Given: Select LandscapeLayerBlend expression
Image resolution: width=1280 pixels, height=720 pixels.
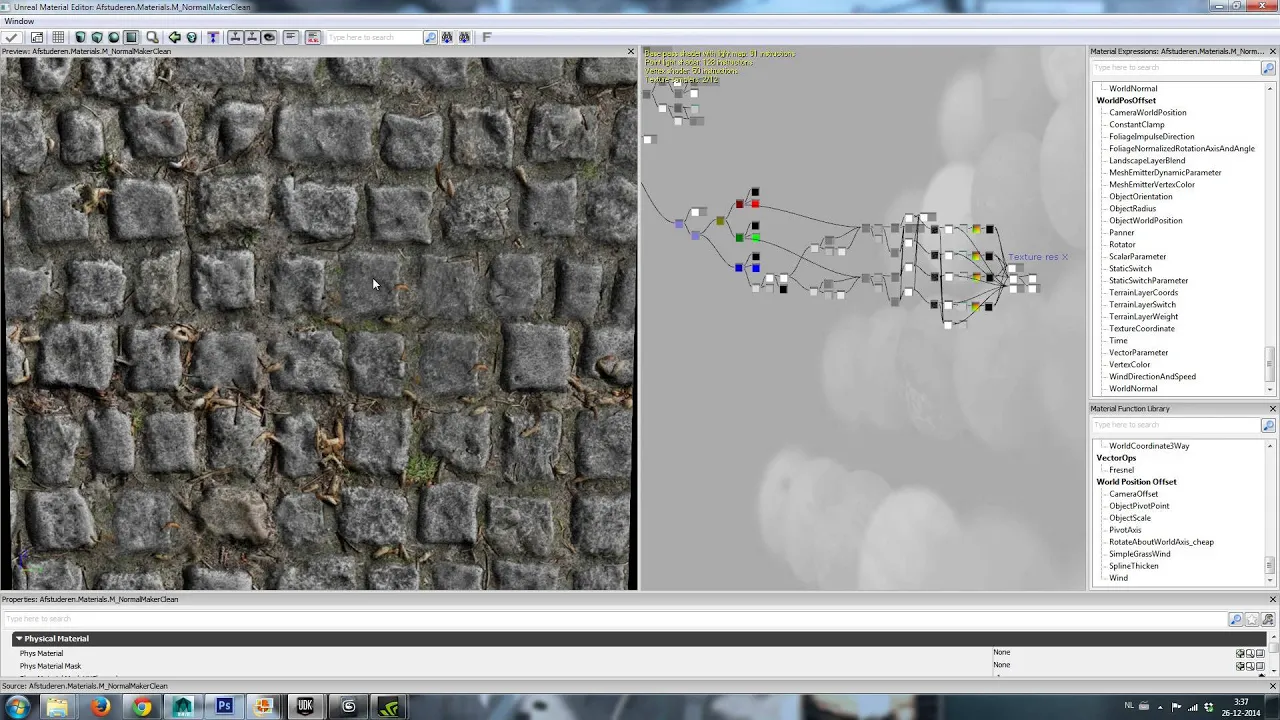Looking at the screenshot, I should [x=1147, y=160].
